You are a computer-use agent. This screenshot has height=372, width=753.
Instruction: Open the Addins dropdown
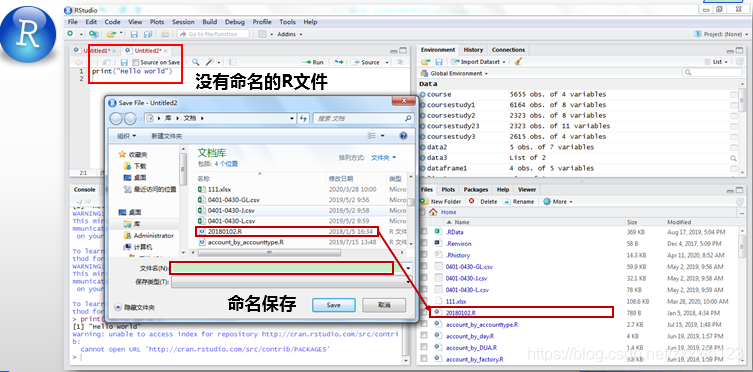point(290,34)
